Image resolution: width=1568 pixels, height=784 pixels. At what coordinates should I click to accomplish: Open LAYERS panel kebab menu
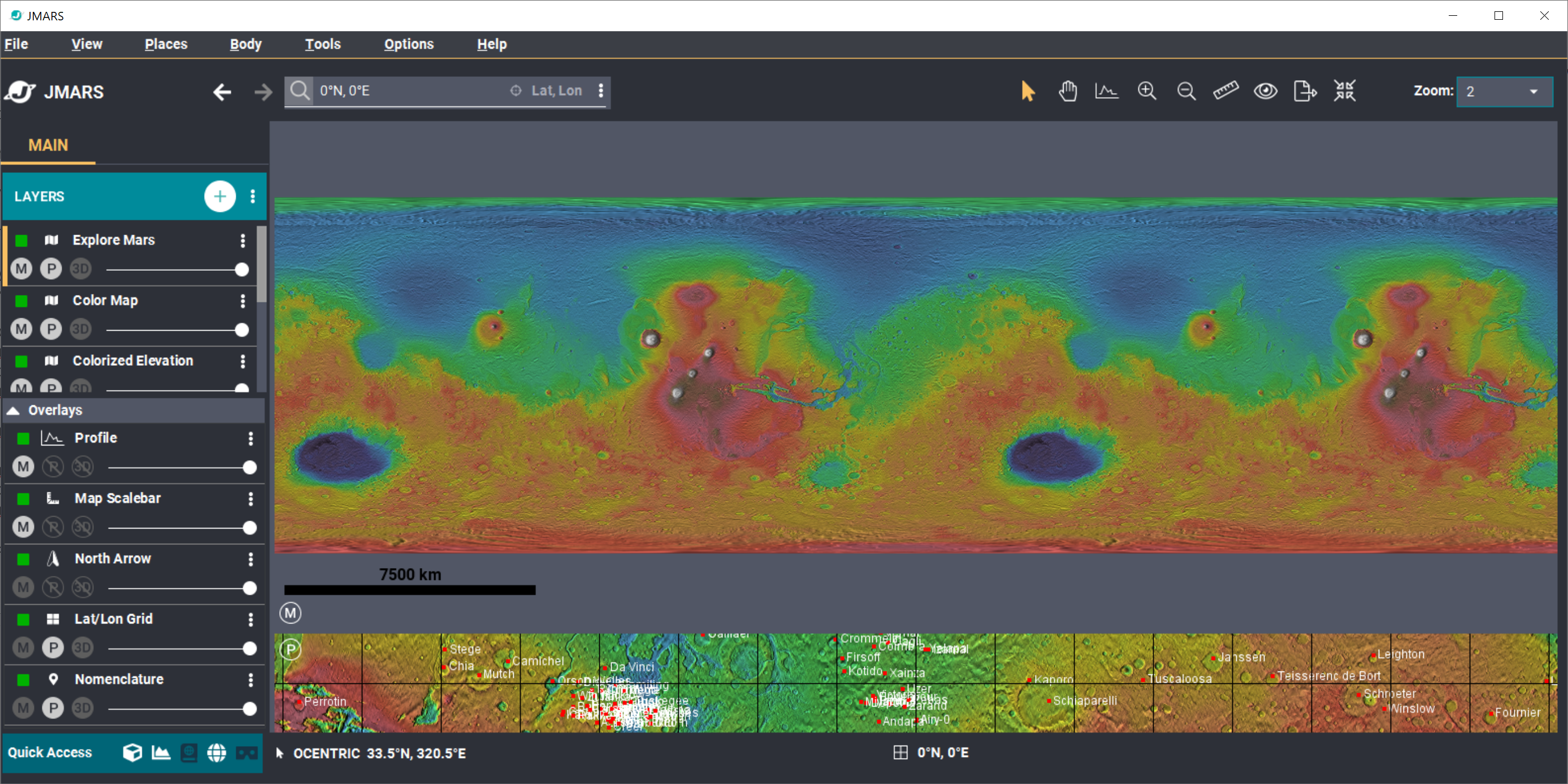pos(253,196)
